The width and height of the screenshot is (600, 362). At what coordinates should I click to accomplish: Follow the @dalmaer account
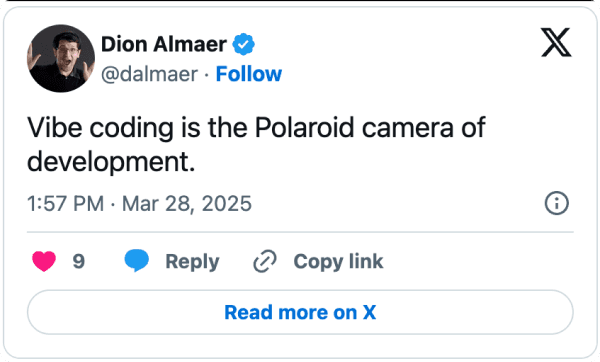[249, 73]
